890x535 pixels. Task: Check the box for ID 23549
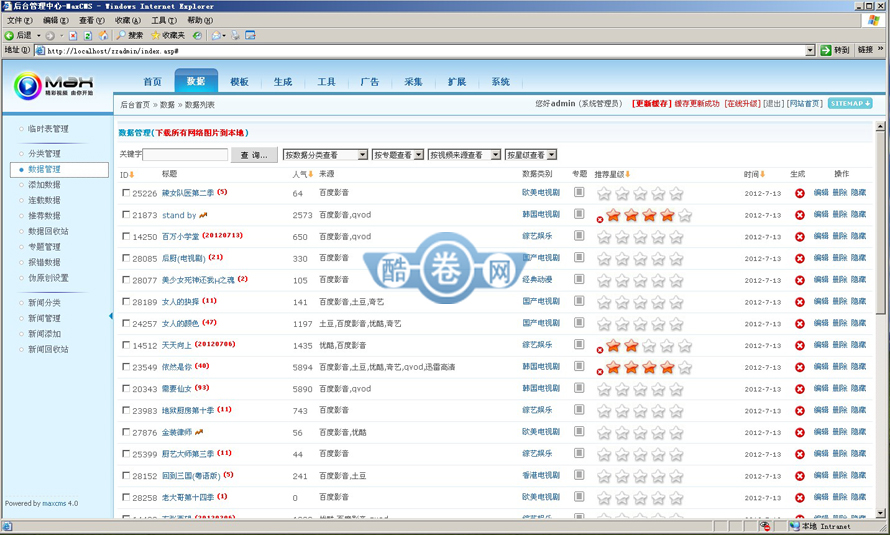pyautogui.click(x=126, y=367)
